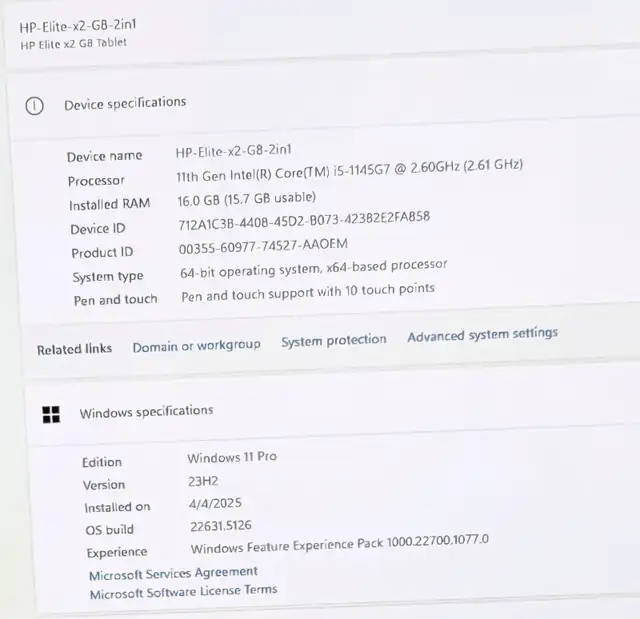640x619 pixels.
Task: Click the Related links label
Action: point(74,349)
